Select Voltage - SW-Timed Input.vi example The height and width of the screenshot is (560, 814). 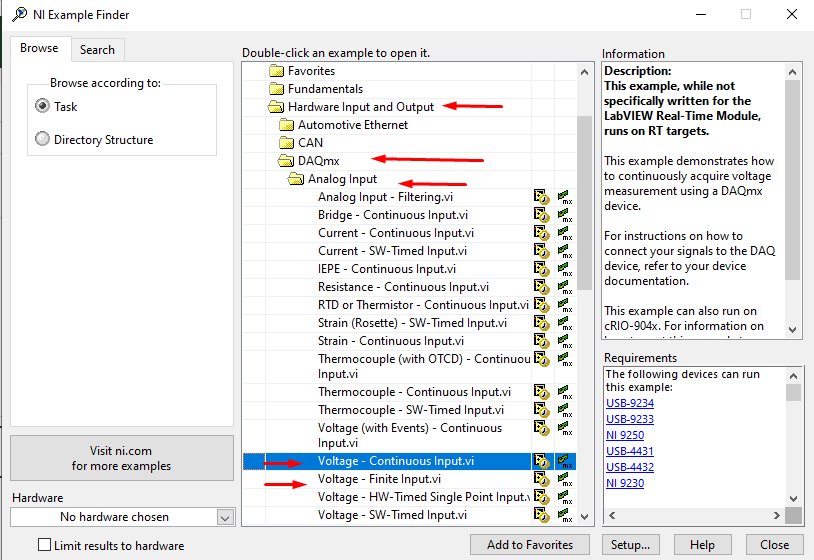tap(392, 515)
